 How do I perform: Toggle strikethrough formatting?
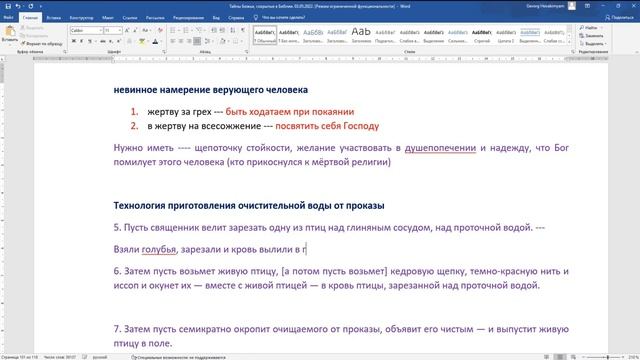pyautogui.click(x=102, y=41)
